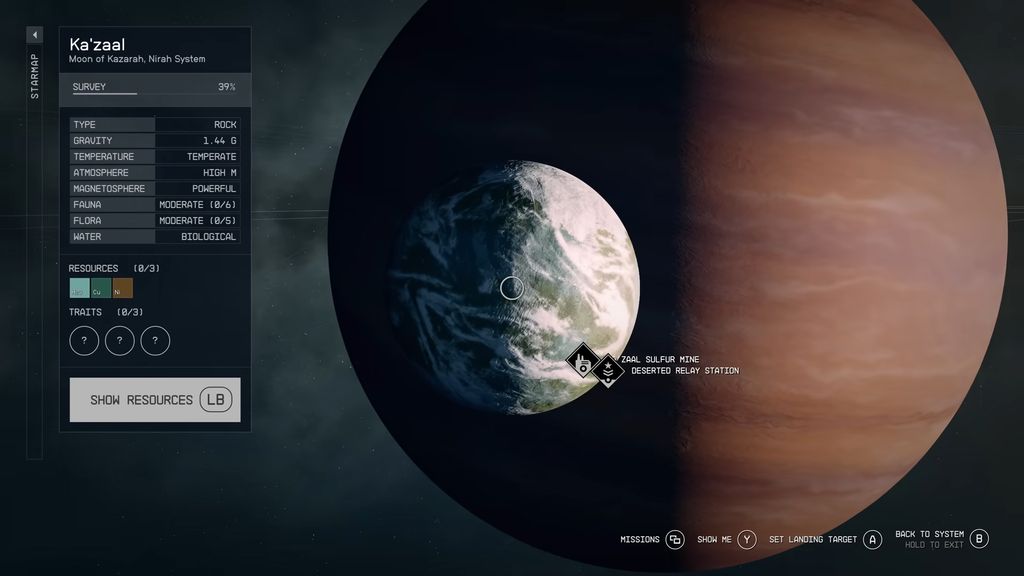Select the Deserted Relay Station marker icon

pos(607,370)
